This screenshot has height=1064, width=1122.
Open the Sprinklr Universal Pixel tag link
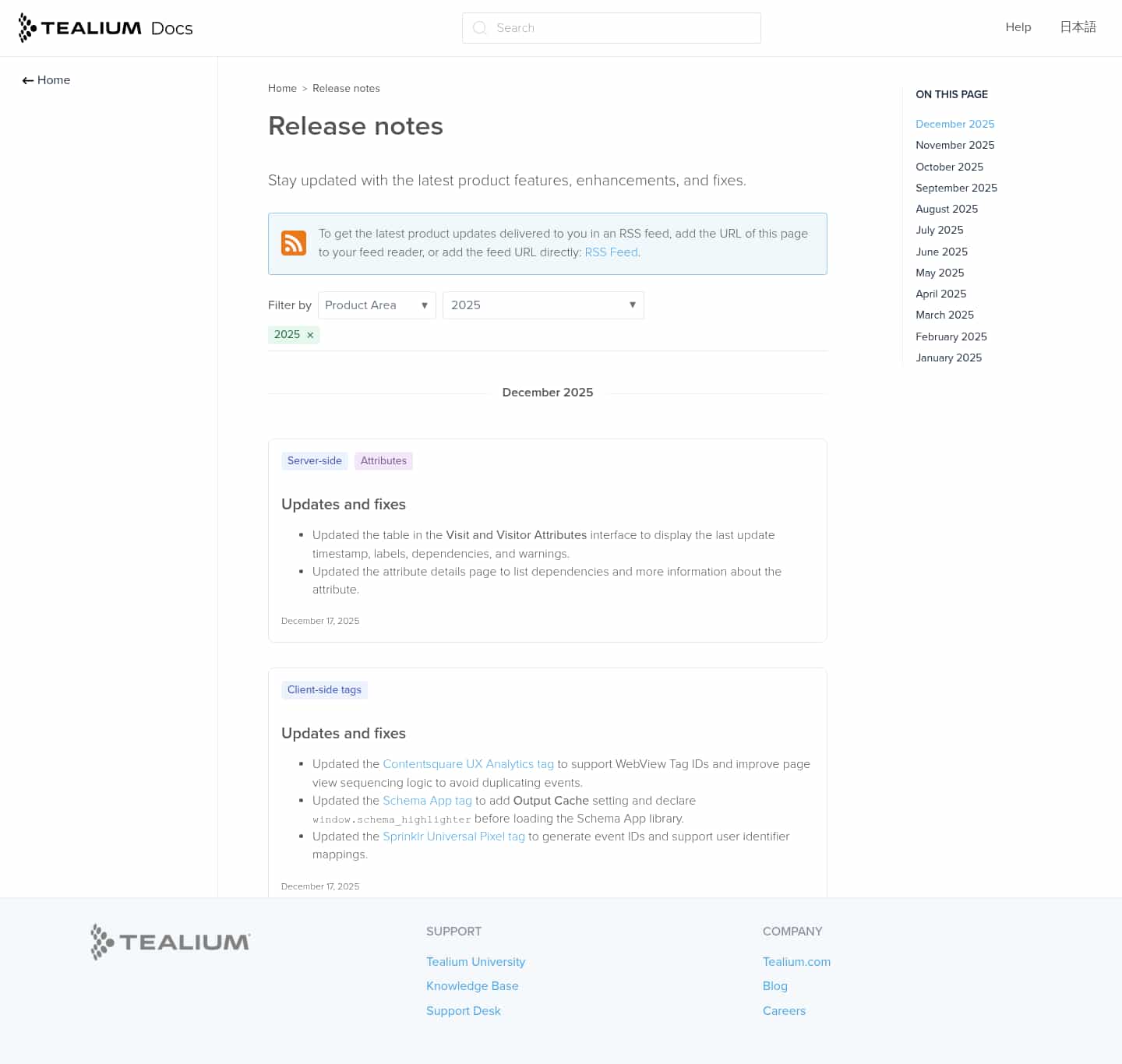453,837
